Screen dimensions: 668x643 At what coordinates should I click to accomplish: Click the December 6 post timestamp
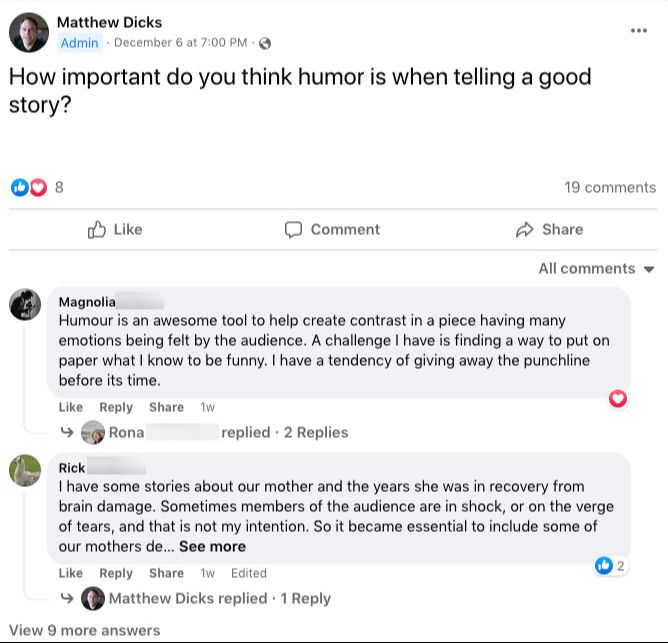tap(180, 42)
